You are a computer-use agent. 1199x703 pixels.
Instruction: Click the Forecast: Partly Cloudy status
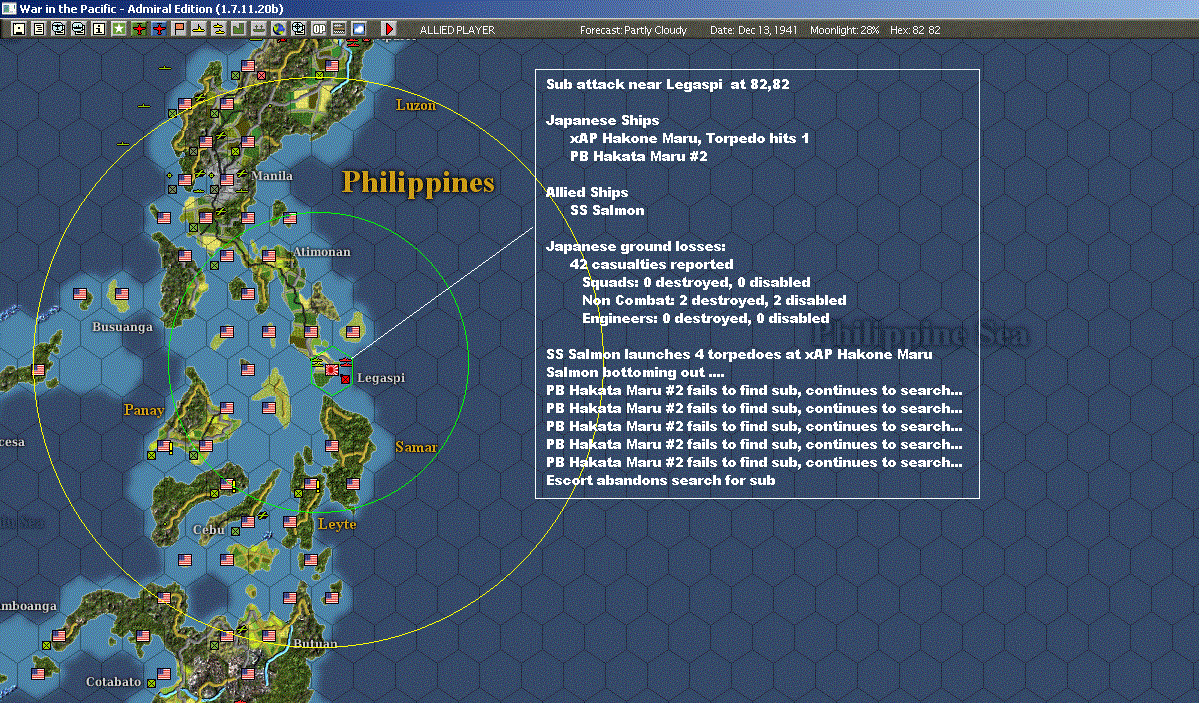(633, 30)
